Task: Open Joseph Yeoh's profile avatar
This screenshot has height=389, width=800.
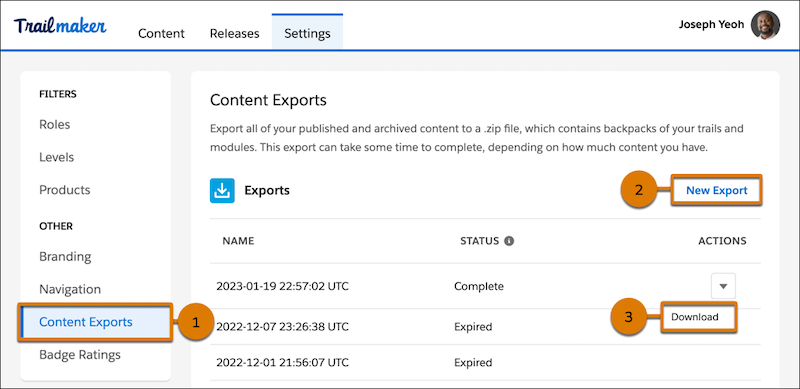Action: coord(765,25)
